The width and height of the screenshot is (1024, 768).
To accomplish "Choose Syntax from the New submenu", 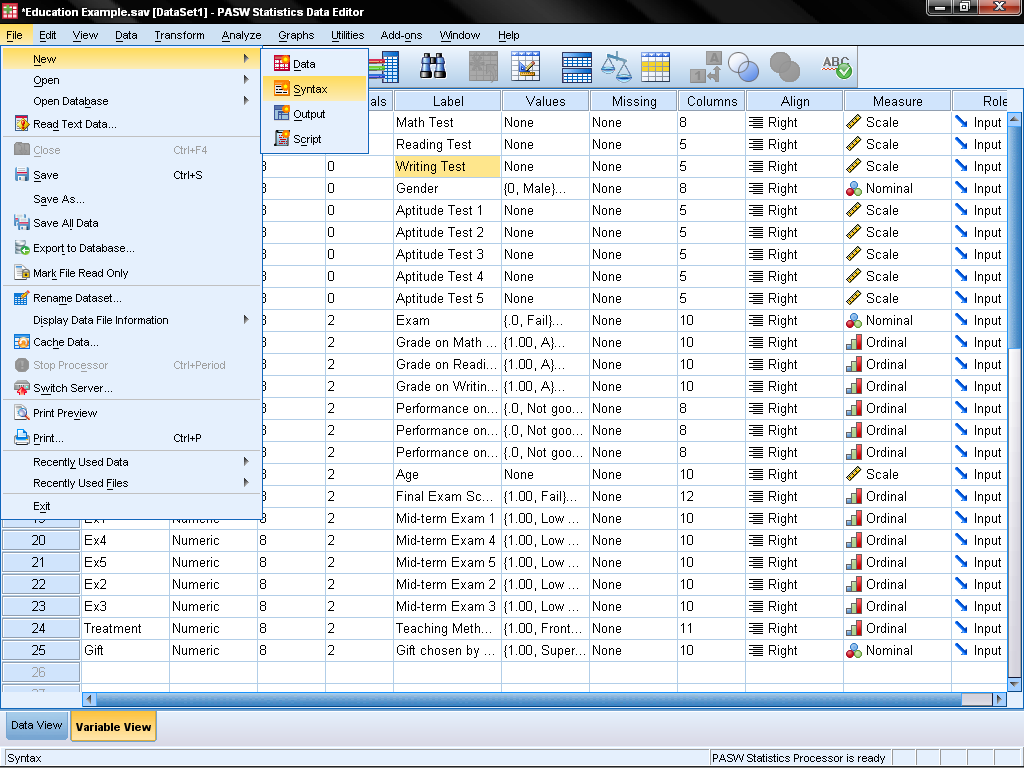I will (x=310, y=89).
